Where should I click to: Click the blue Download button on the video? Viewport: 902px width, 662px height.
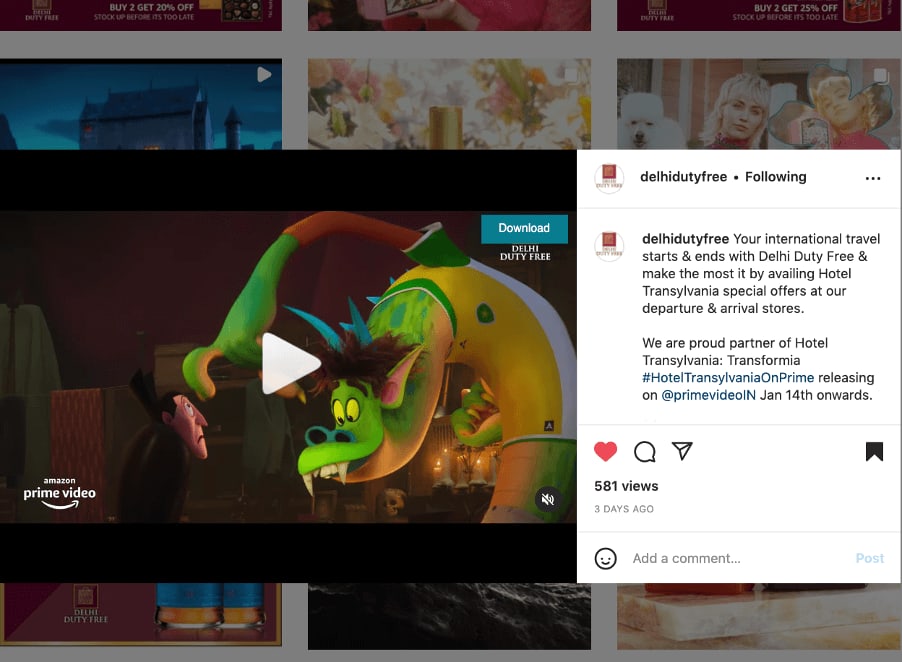(524, 228)
